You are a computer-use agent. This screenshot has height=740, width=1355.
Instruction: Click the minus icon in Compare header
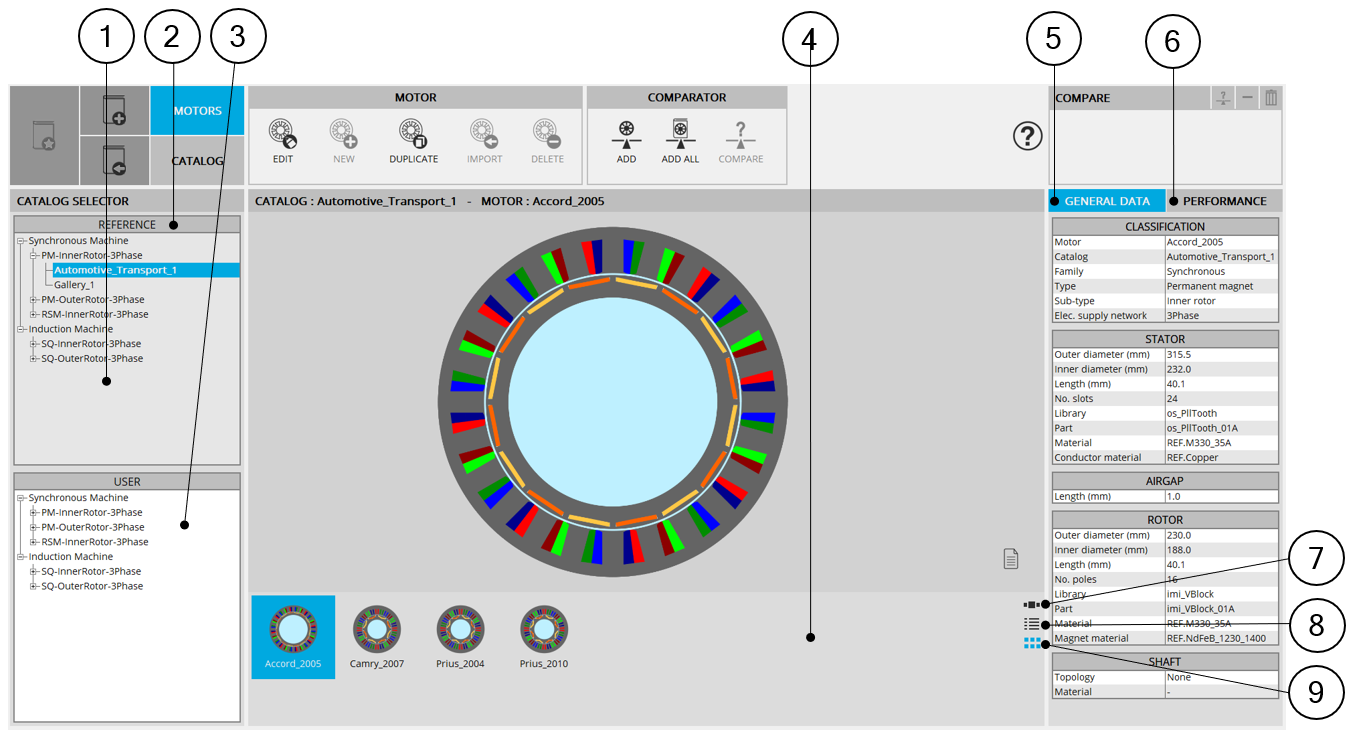(1247, 98)
